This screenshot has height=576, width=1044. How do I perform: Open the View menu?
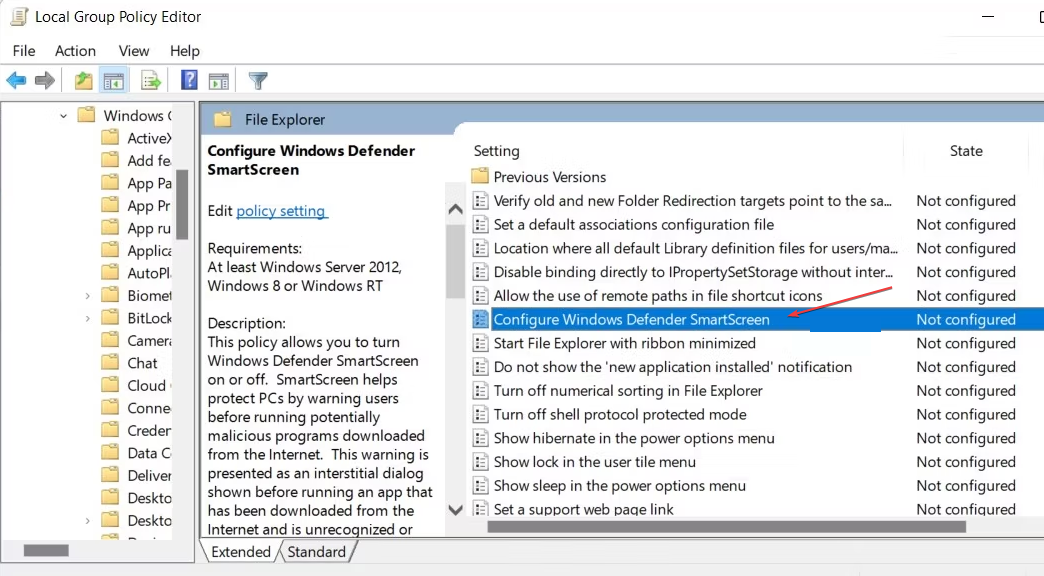[x=134, y=51]
